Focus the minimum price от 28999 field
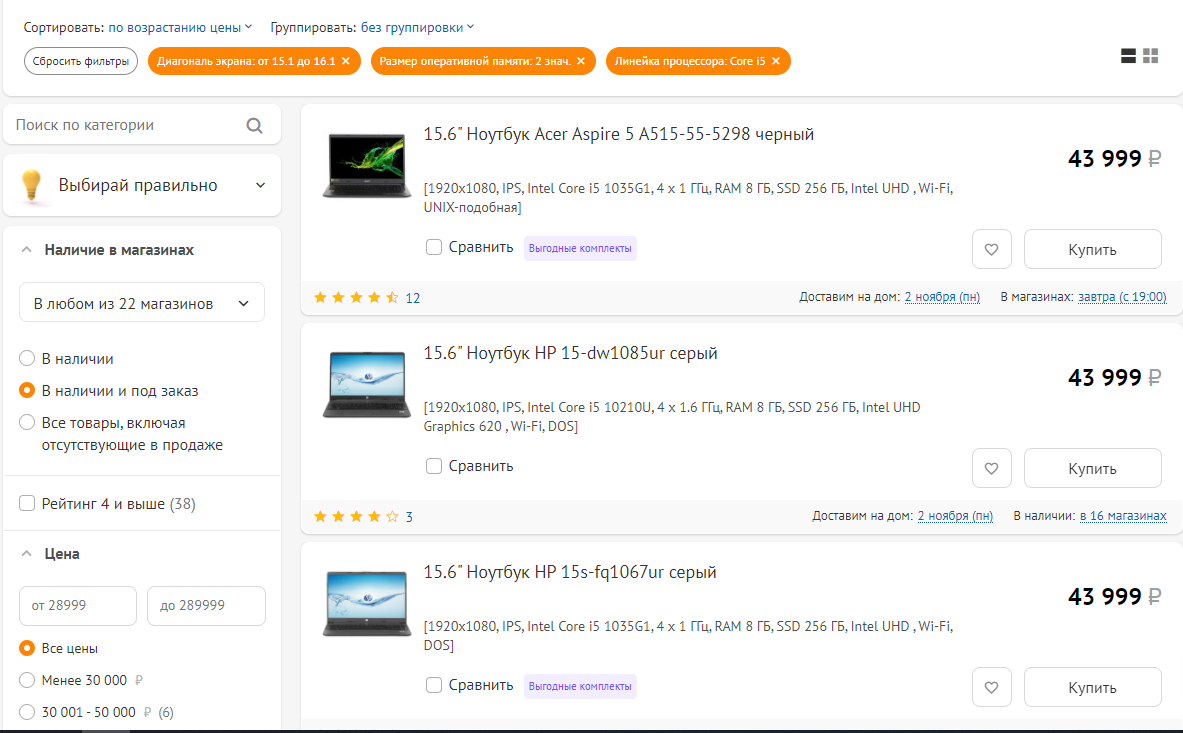The width and height of the screenshot is (1183, 733). [x=78, y=606]
